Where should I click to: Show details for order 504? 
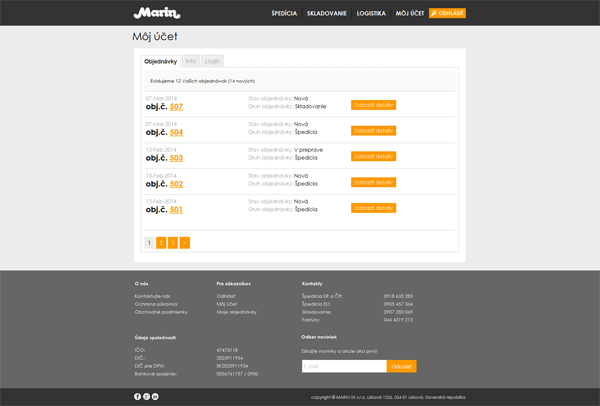point(374,130)
